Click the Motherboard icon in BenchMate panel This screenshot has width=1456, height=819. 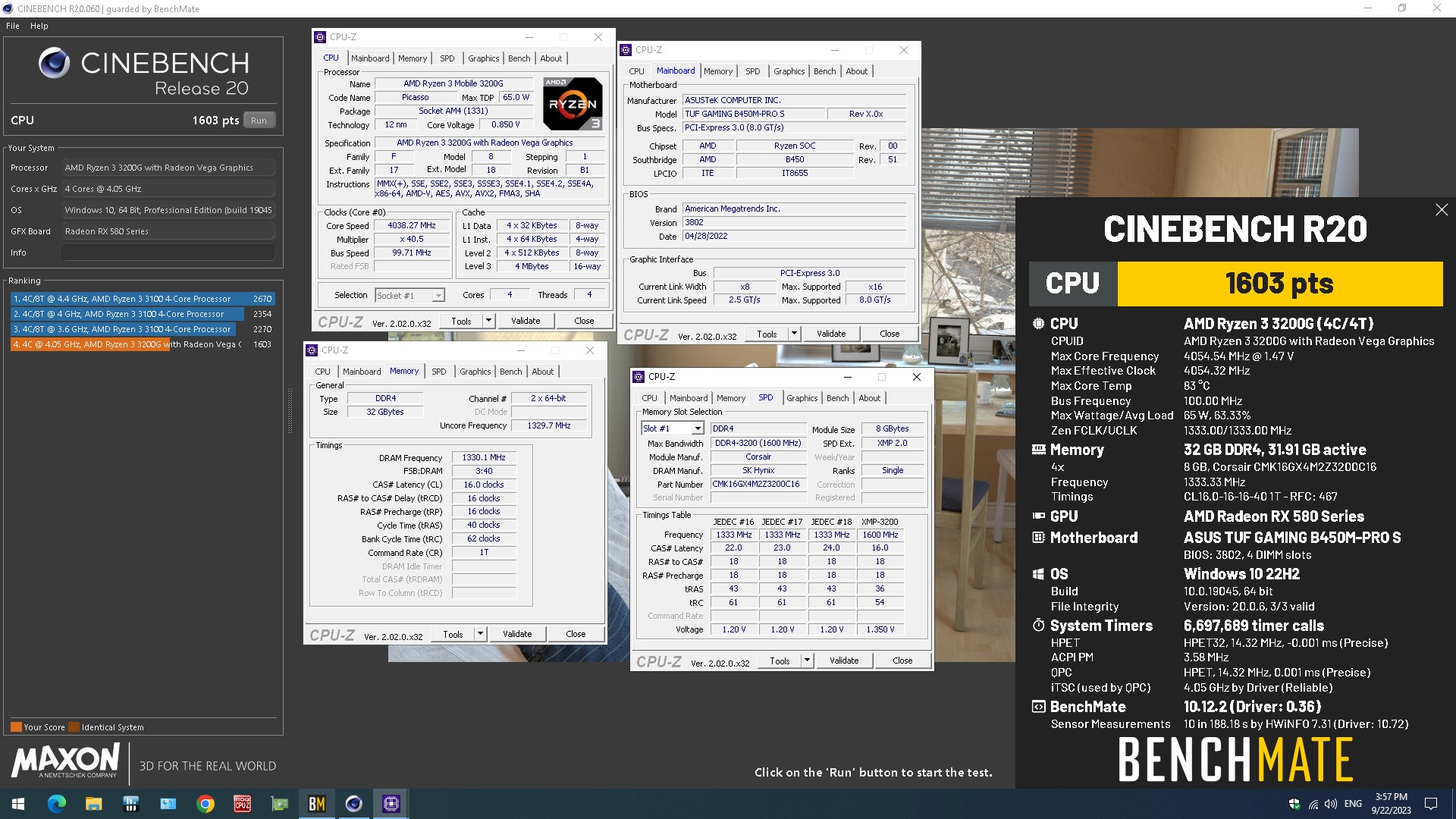[x=1038, y=538]
